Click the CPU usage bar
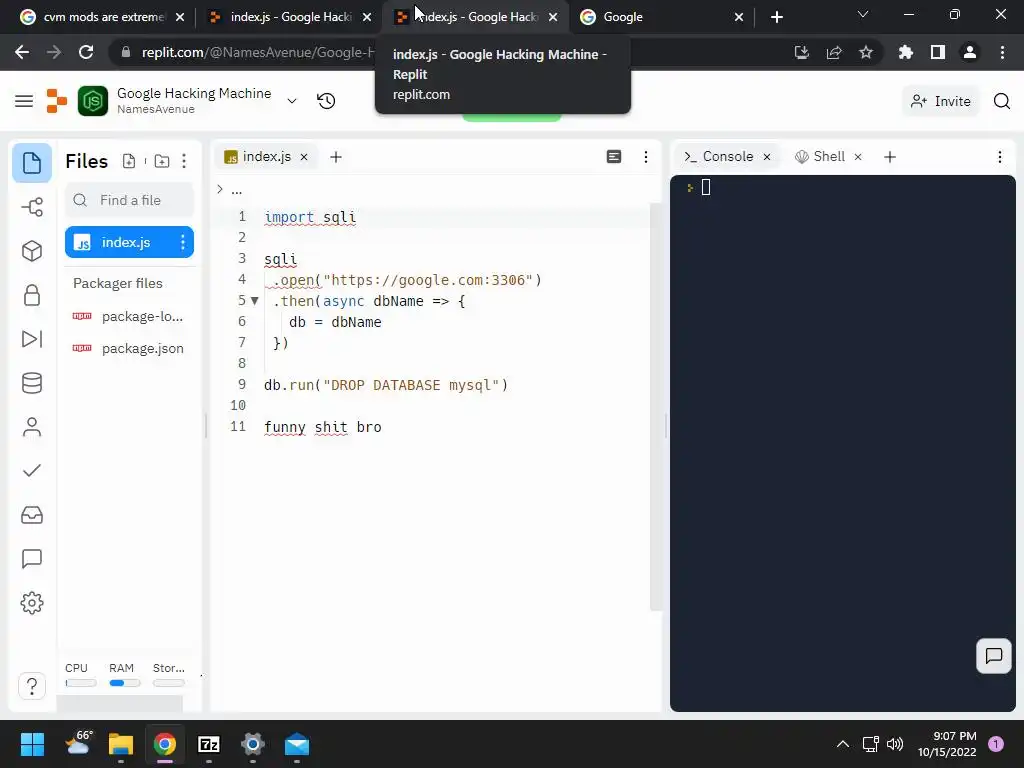This screenshot has width=1024, height=768. pos(80,683)
